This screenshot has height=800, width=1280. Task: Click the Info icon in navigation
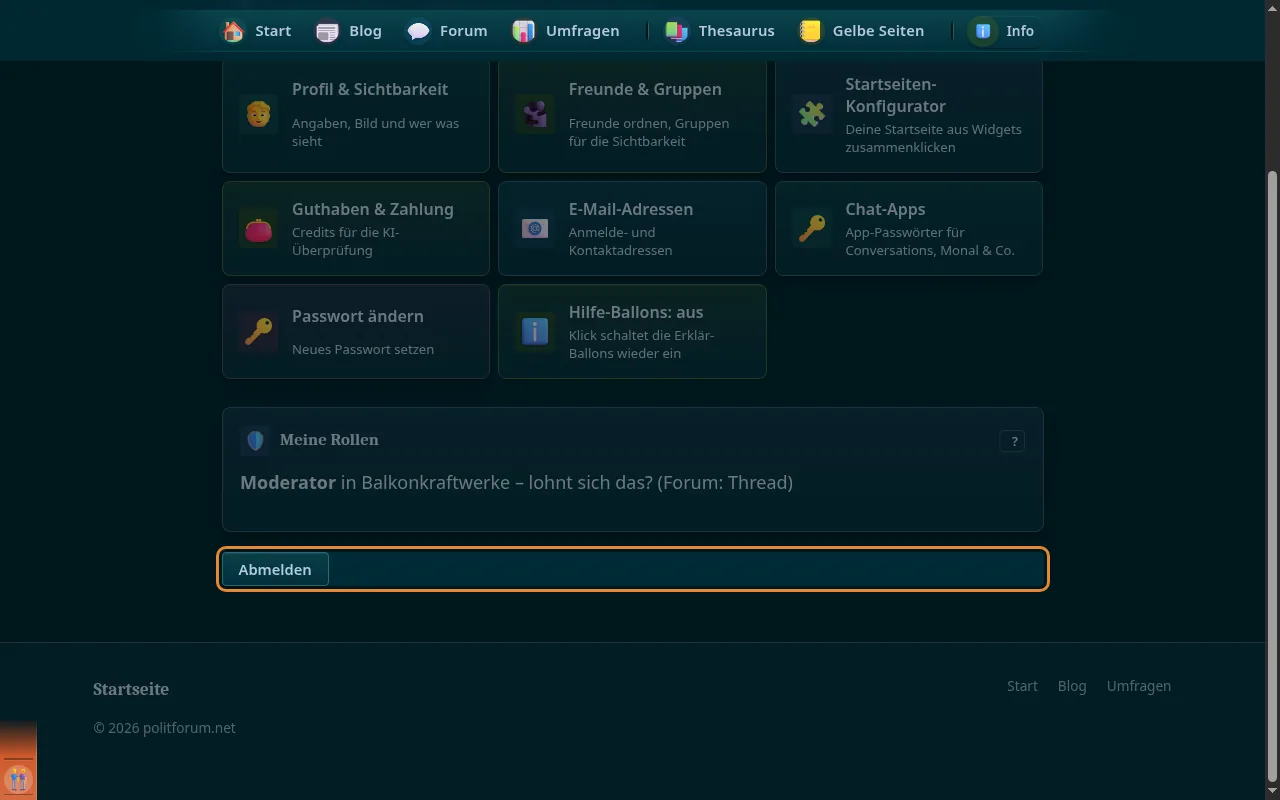point(983,31)
